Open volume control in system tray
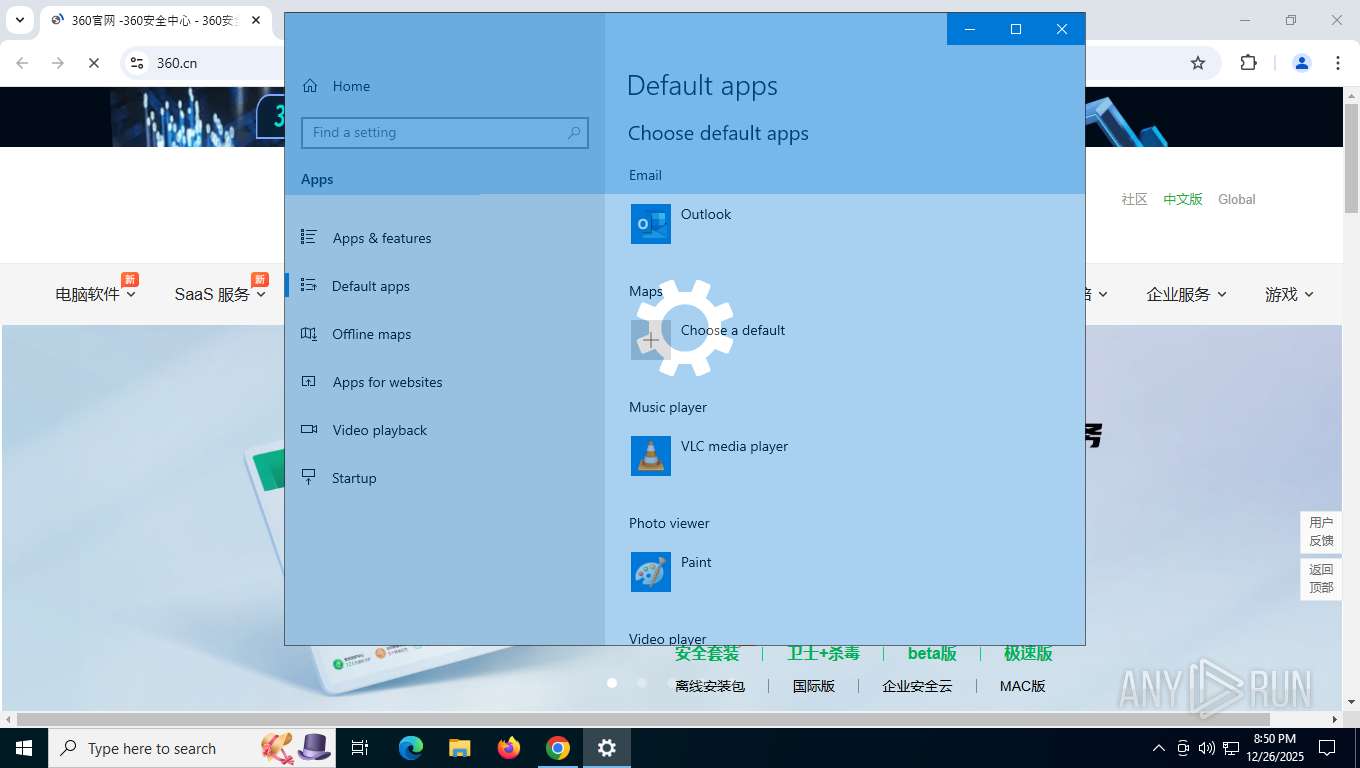This screenshot has width=1360, height=768. pos(1207,748)
